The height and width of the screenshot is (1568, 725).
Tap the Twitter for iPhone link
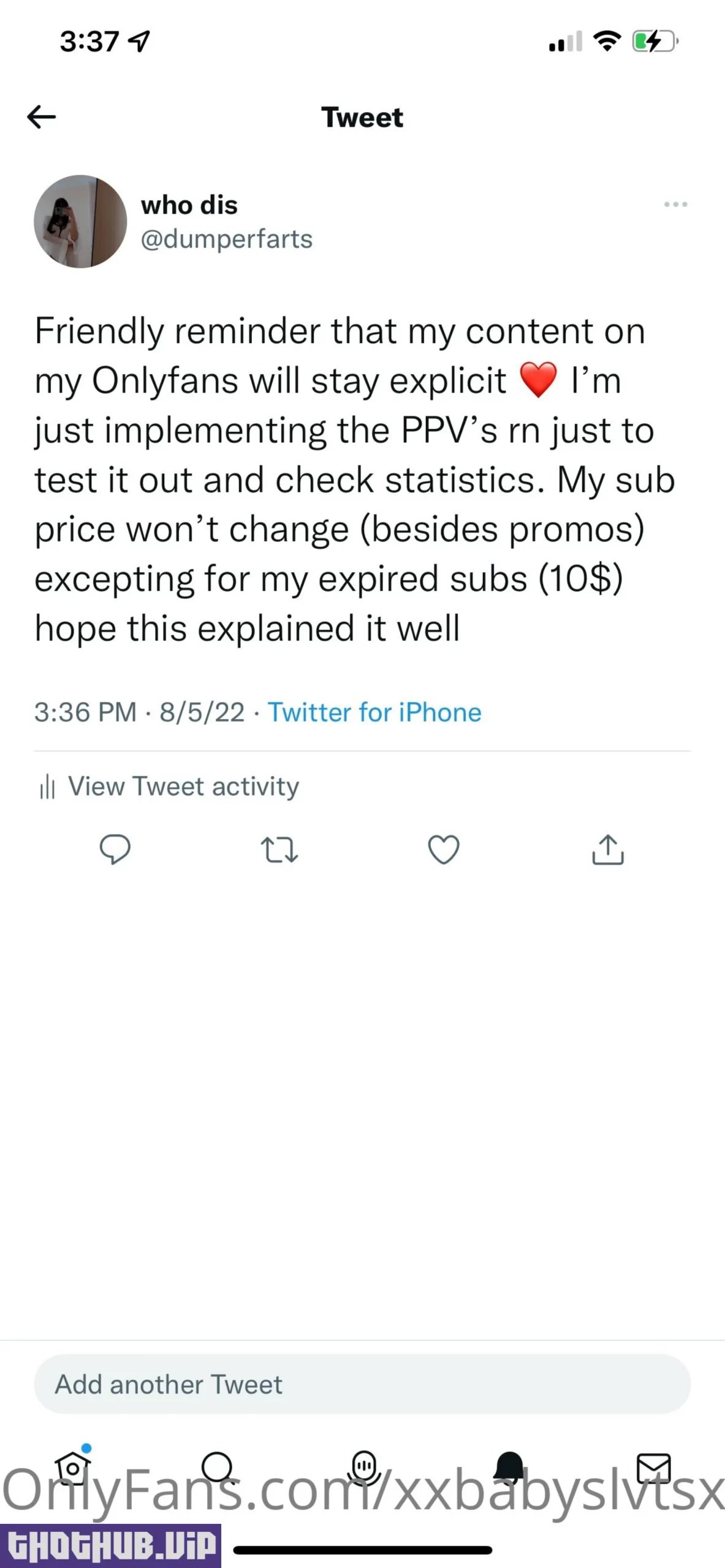tap(374, 712)
